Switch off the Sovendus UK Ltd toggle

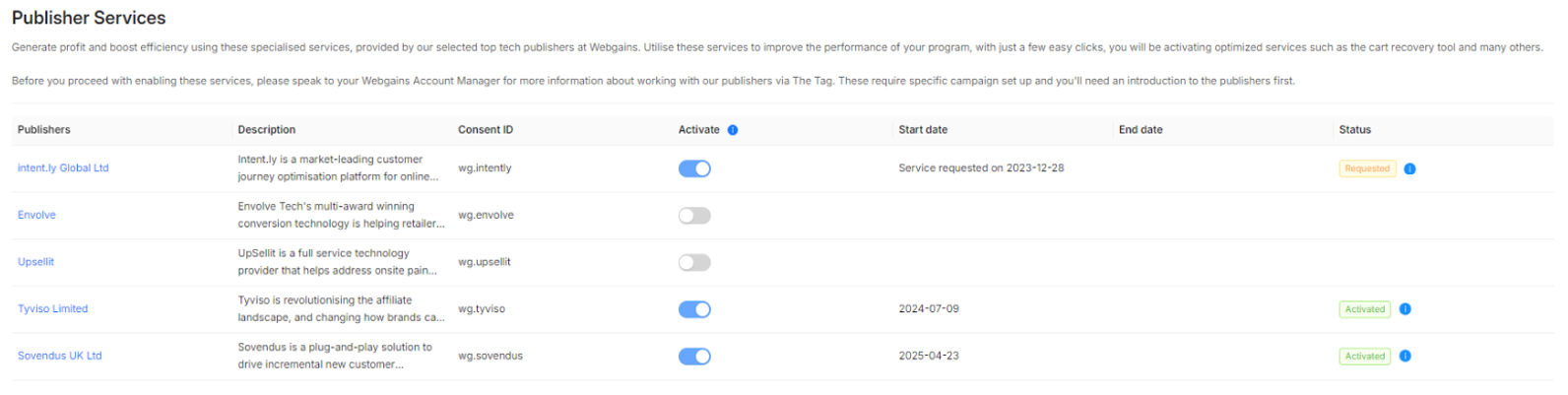tap(694, 357)
